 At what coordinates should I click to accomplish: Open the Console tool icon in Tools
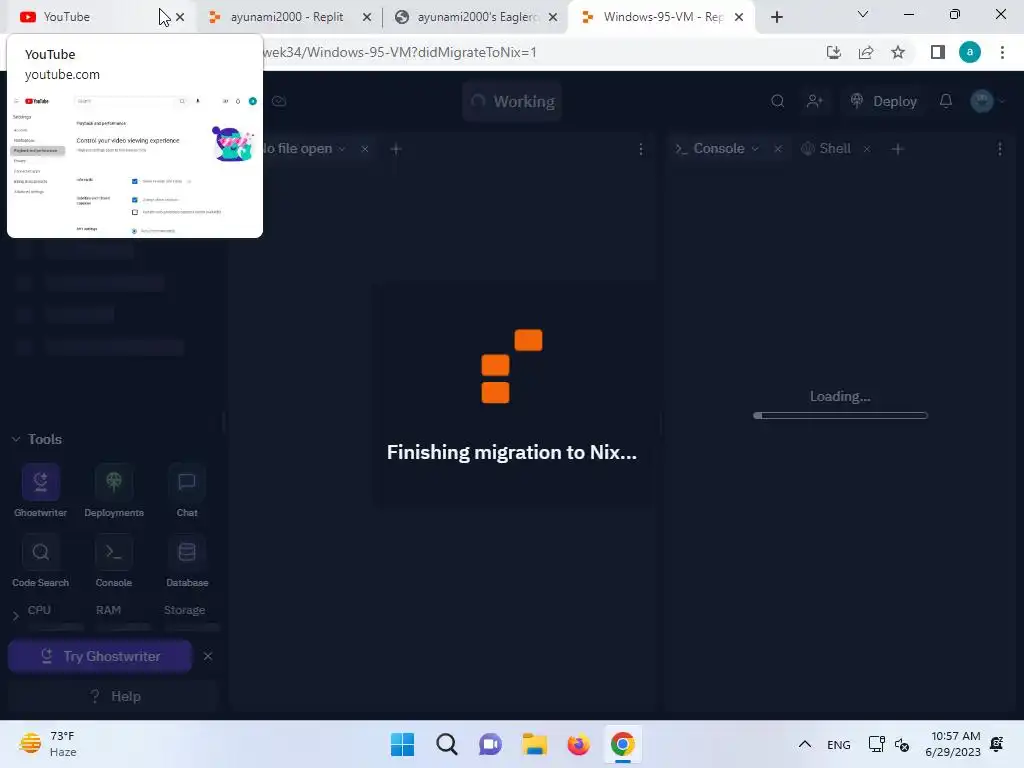(x=114, y=552)
